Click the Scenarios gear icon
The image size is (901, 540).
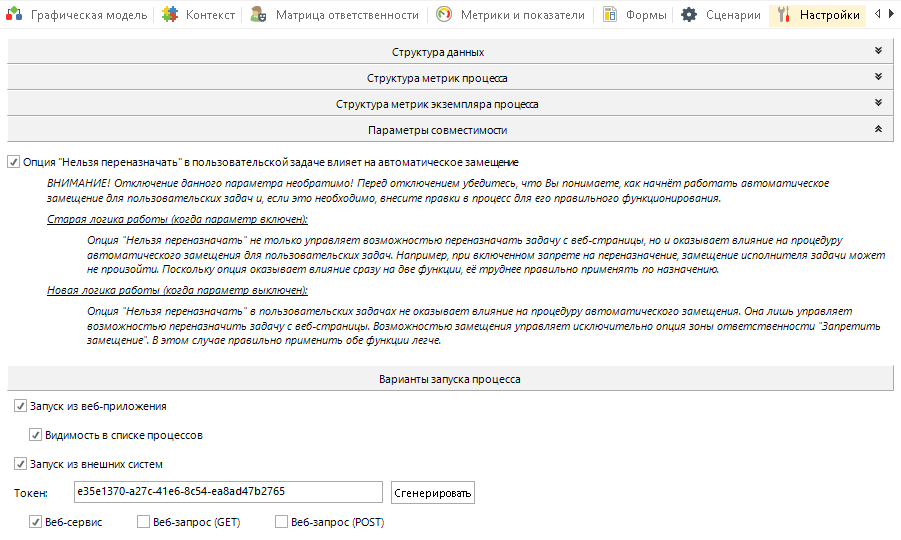(689, 15)
